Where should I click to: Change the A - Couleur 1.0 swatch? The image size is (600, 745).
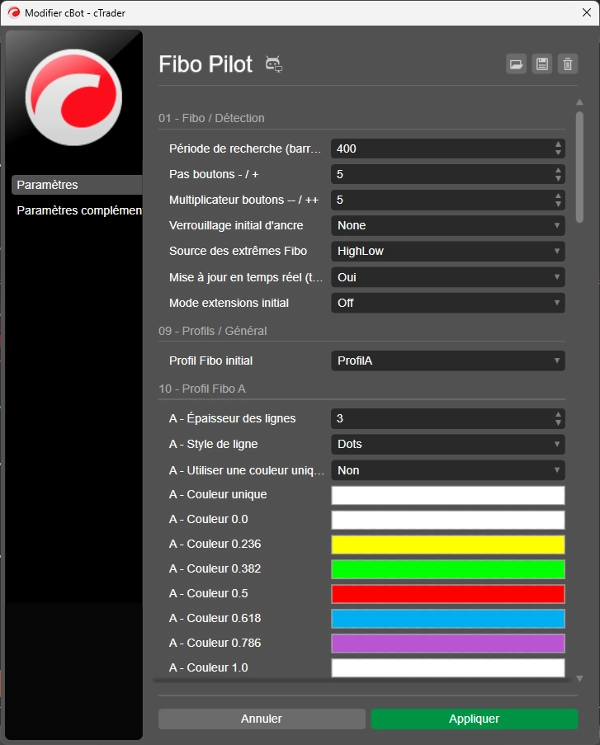point(448,668)
